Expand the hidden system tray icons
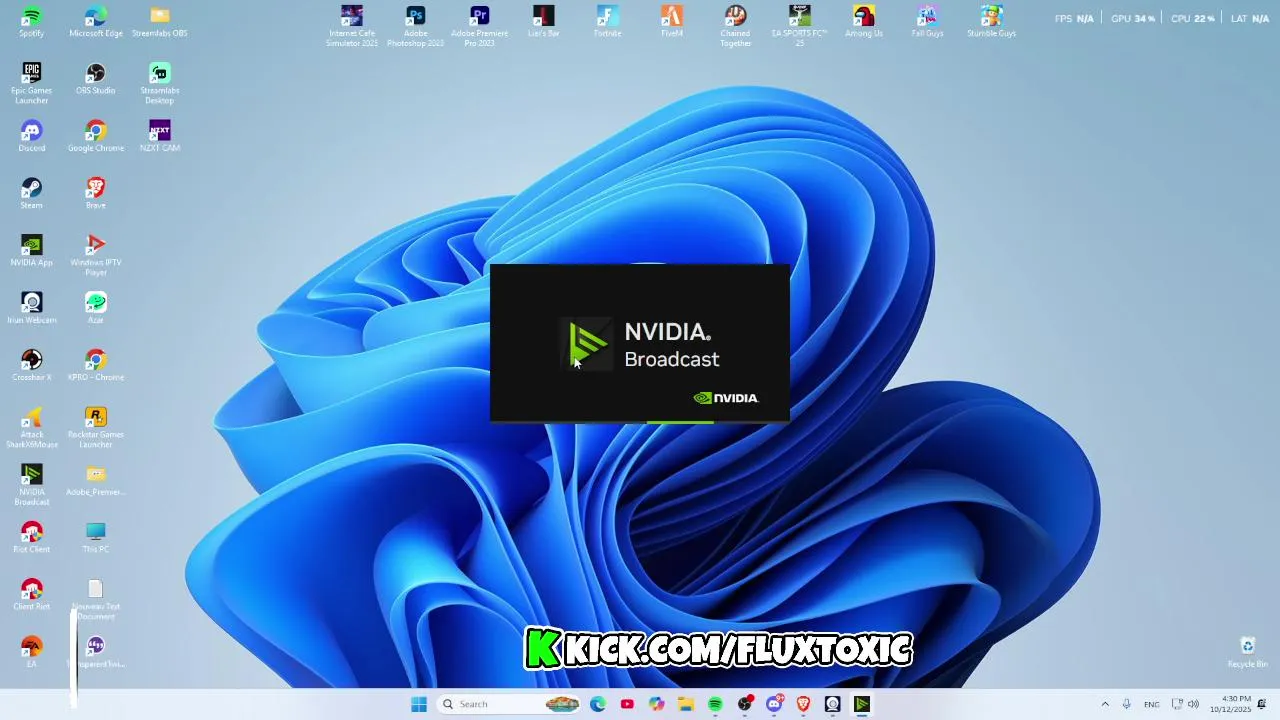The height and width of the screenshot is (720, 1280). (1105, 704)
